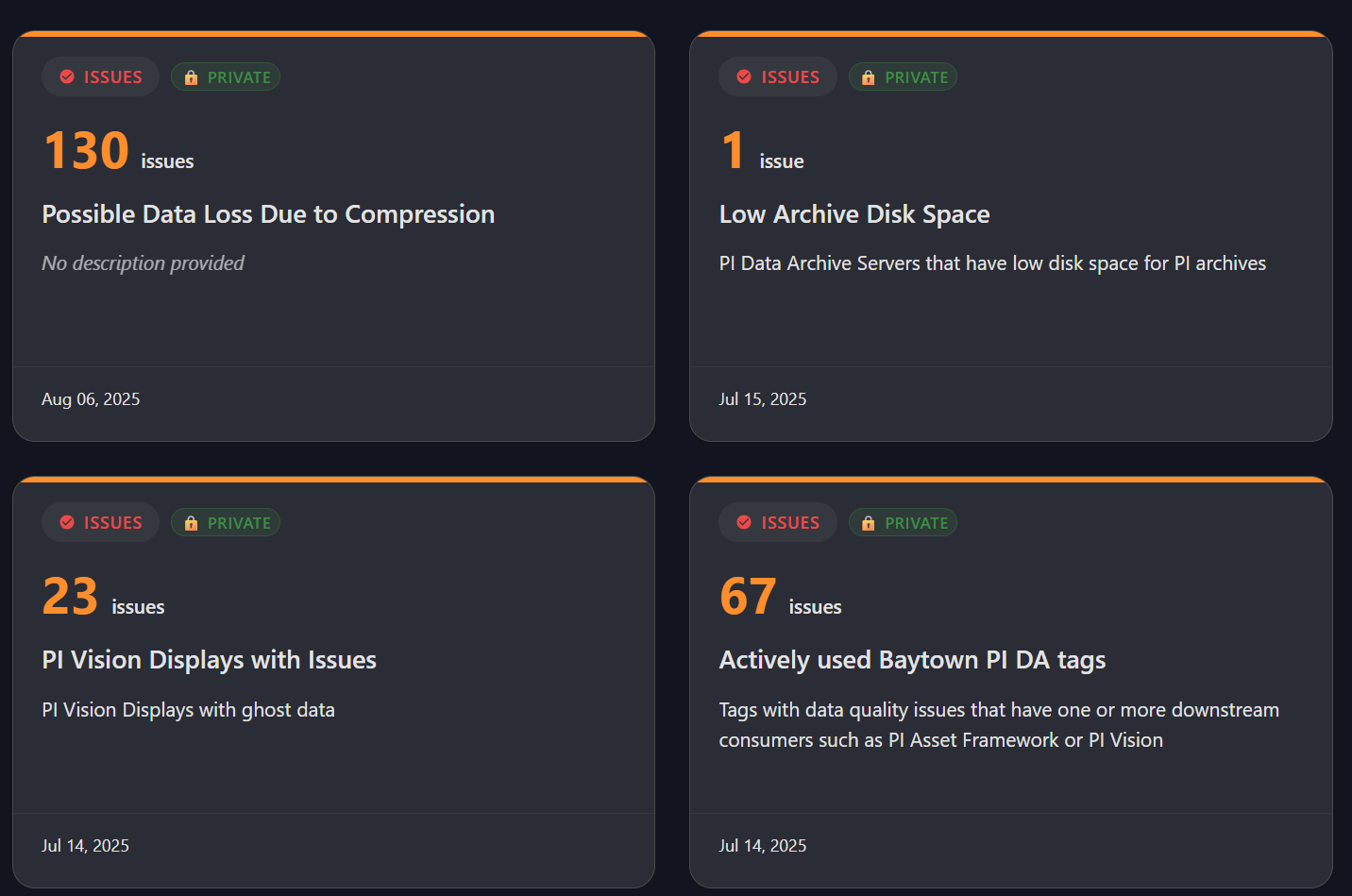
Task: Click the red check icon on PI Vision Displays card
Action: [67, 523]
